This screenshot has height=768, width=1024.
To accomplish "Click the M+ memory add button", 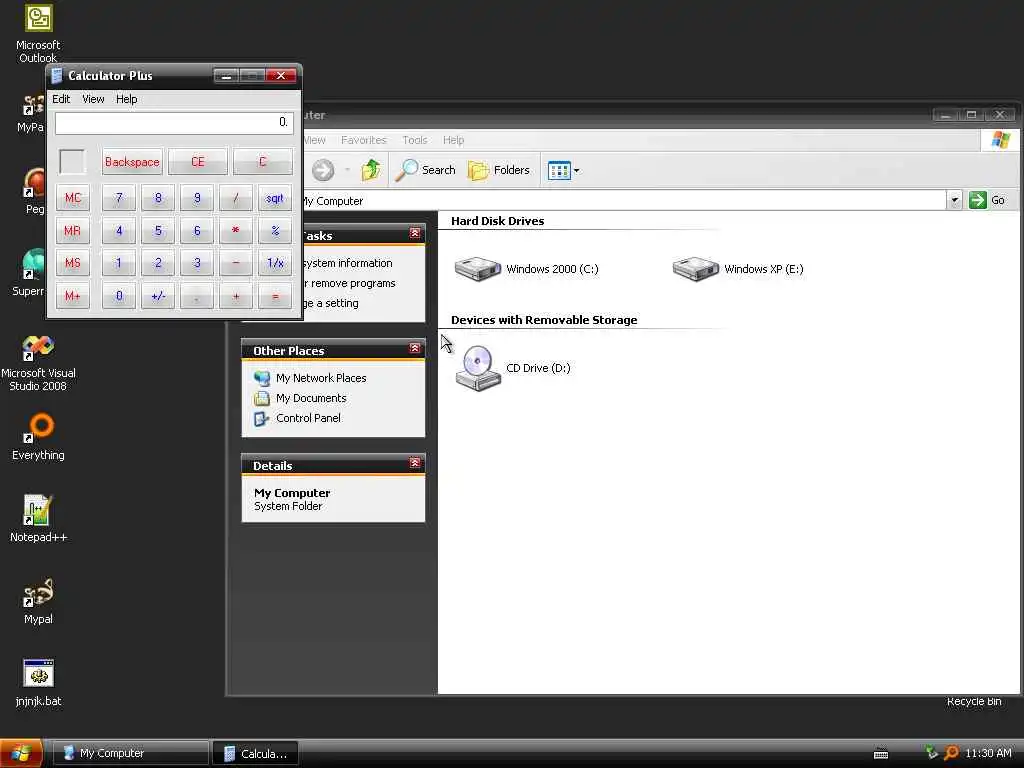I will point(72,296).
